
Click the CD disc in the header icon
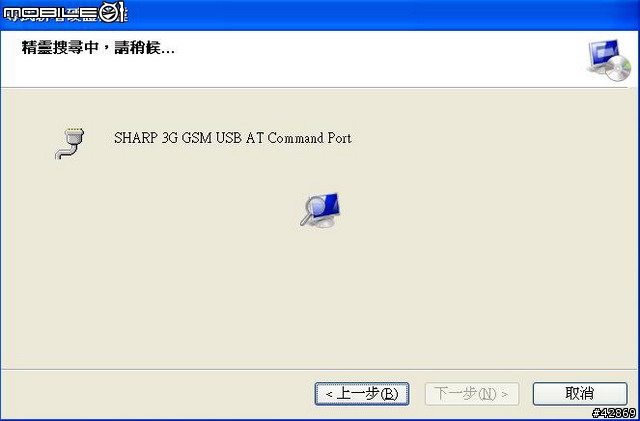click(618, 68)
